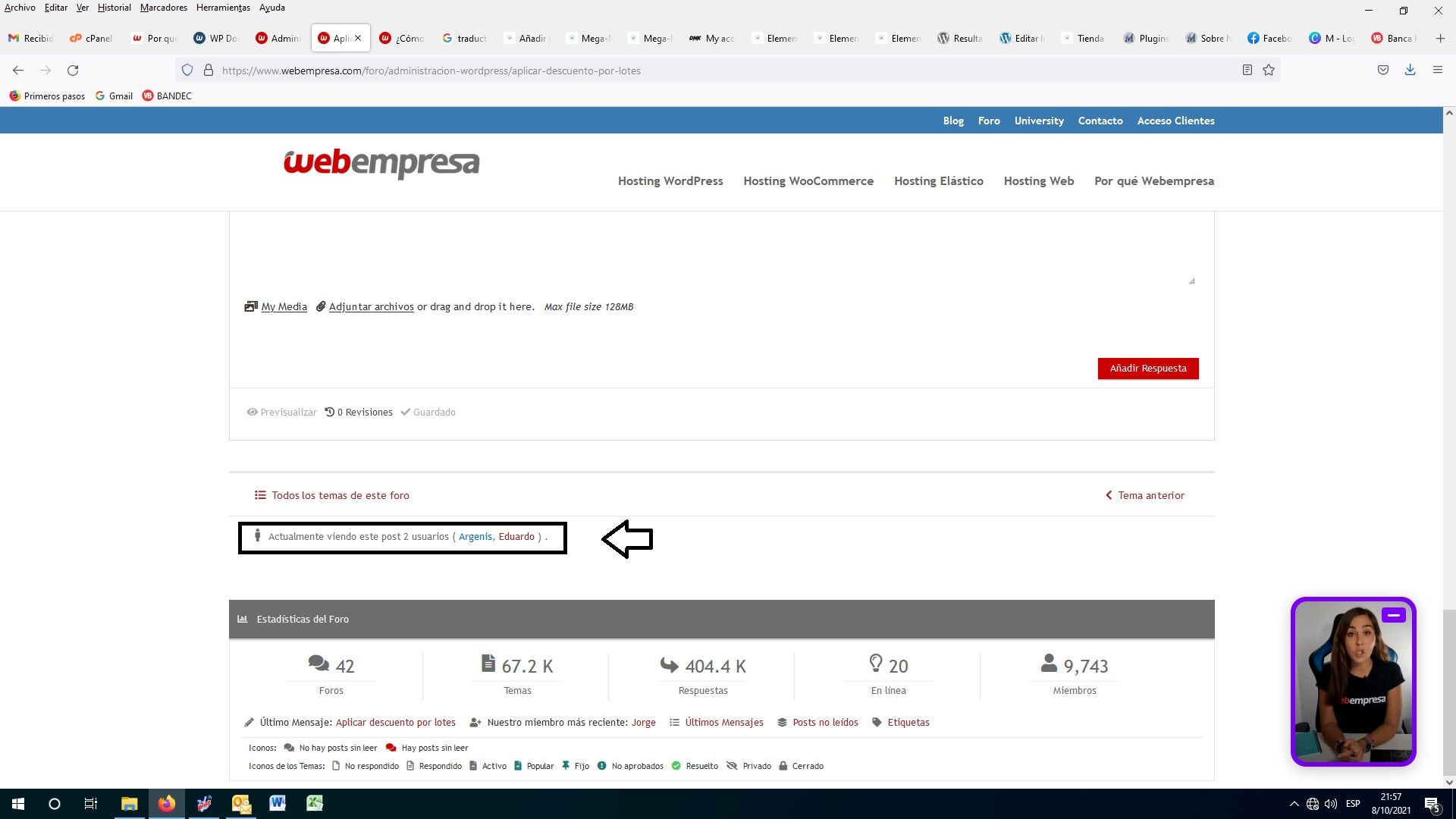
Task: Click the browser back arrow
Action: point(18,71)
